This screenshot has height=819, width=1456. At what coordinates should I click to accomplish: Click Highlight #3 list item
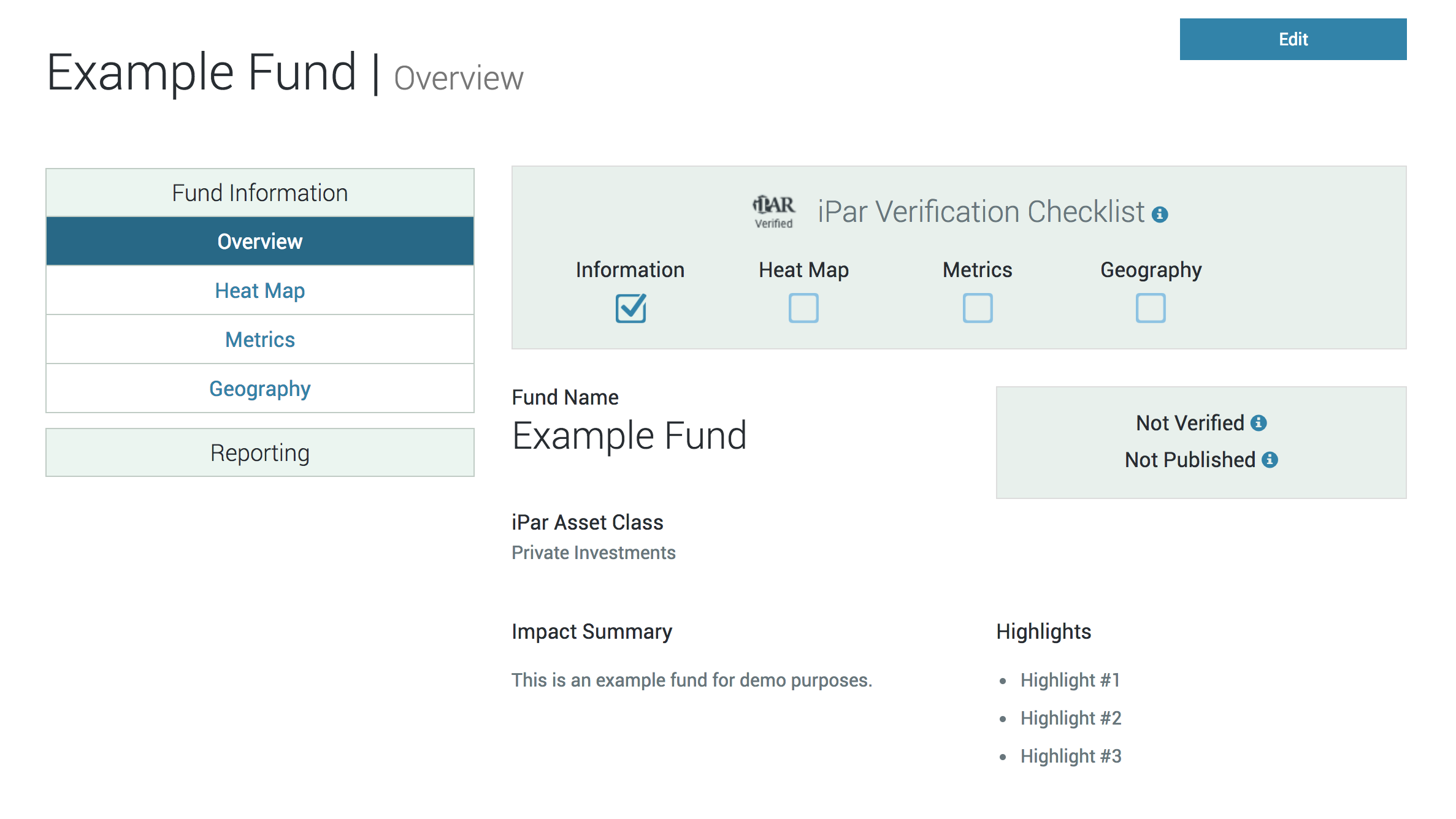[1070, 756]
